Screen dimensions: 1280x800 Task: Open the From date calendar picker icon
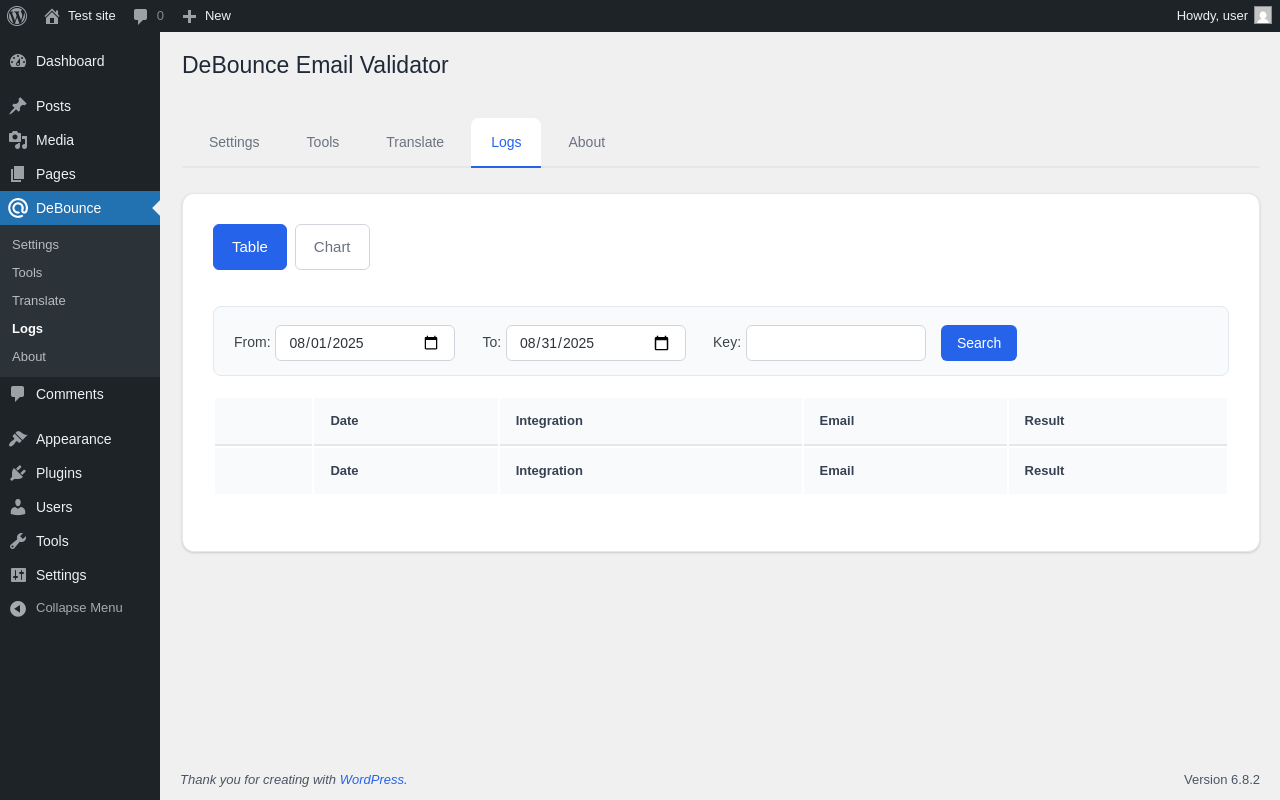coord(431,343)
